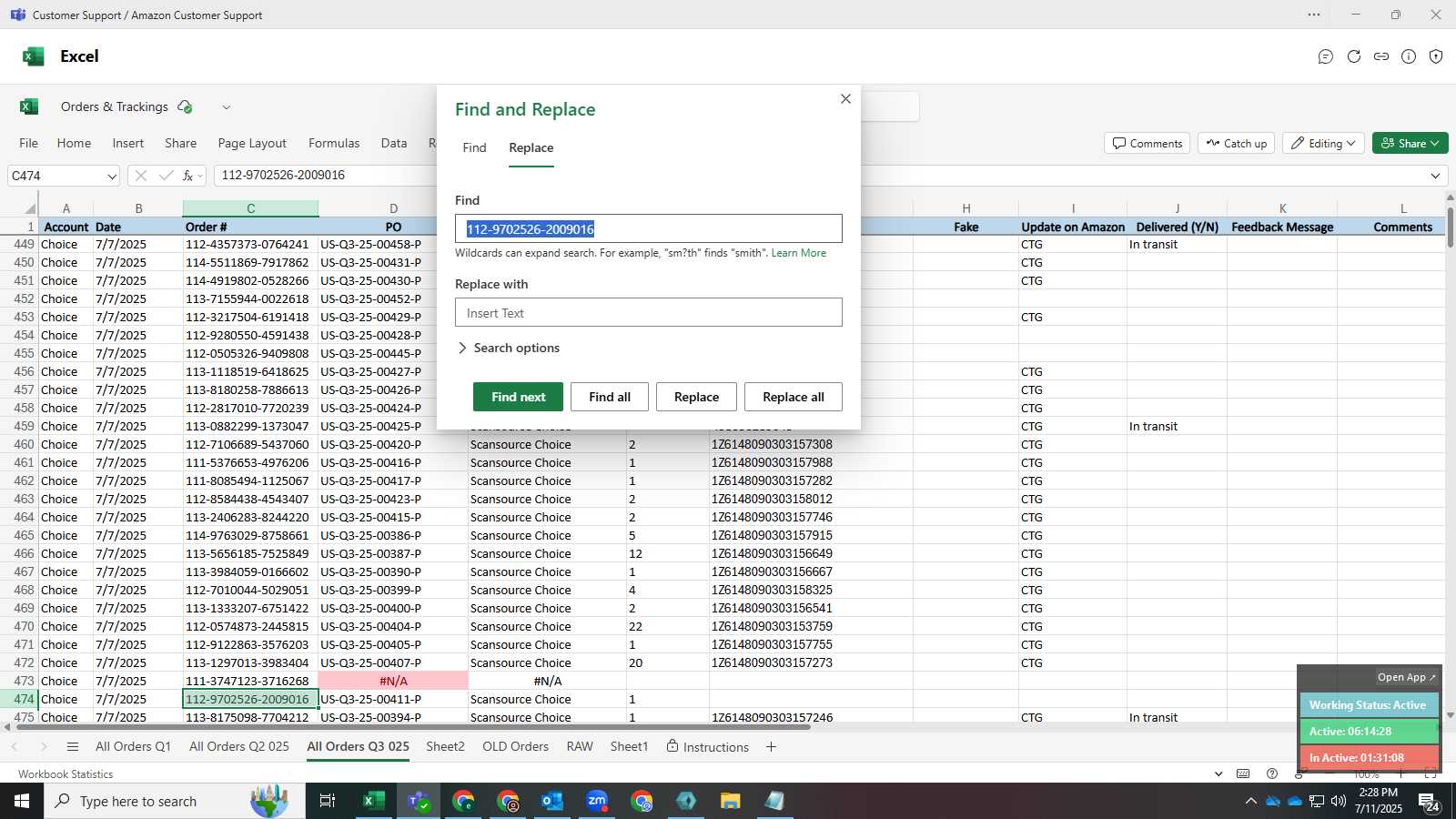The image size is (1456, 819).
Task: Click the Task View icon on taskbar
Action: pyautogui.click(x=327, y=801)
